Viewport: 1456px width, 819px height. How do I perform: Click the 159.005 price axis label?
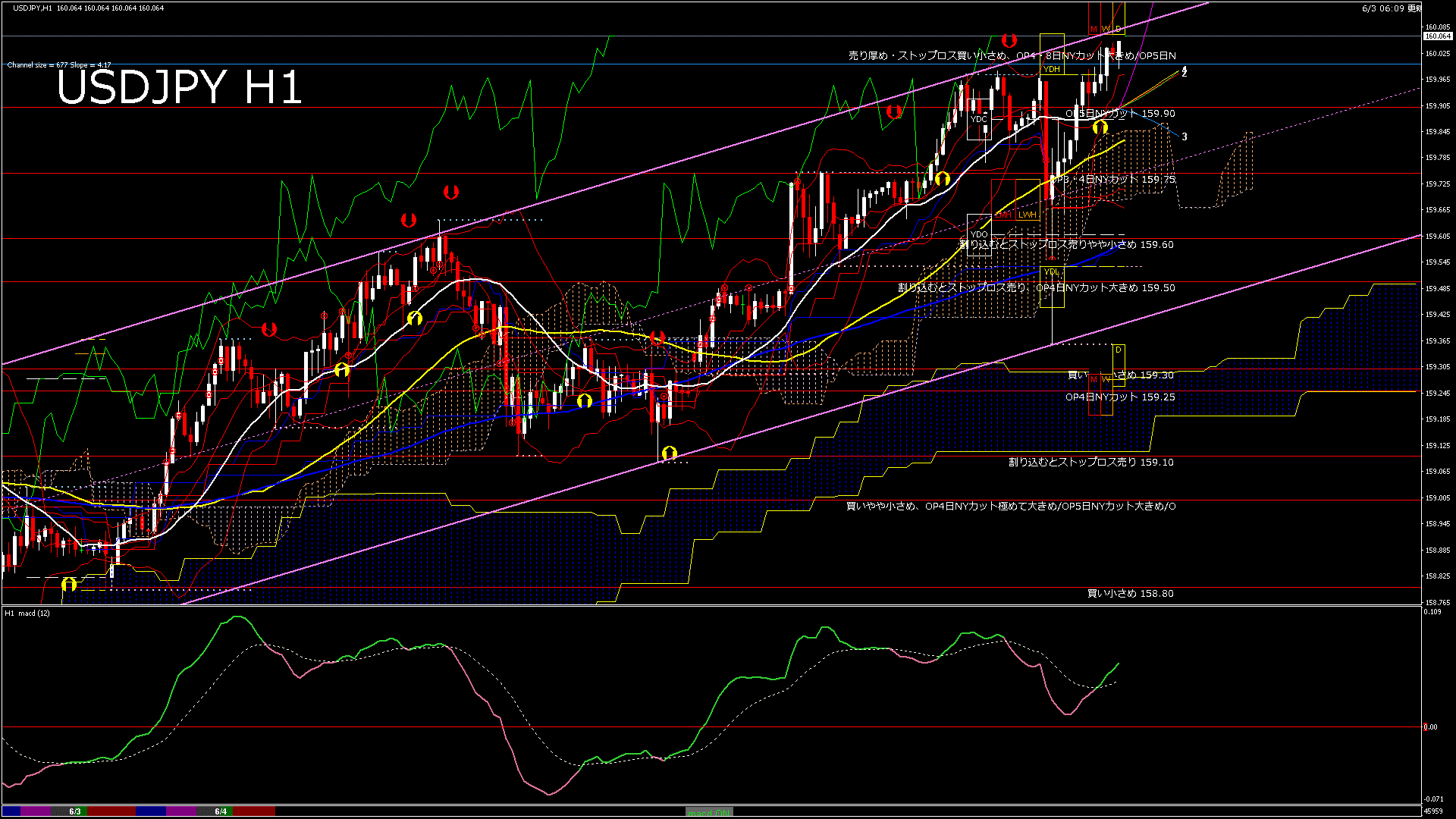point(1438,498)
